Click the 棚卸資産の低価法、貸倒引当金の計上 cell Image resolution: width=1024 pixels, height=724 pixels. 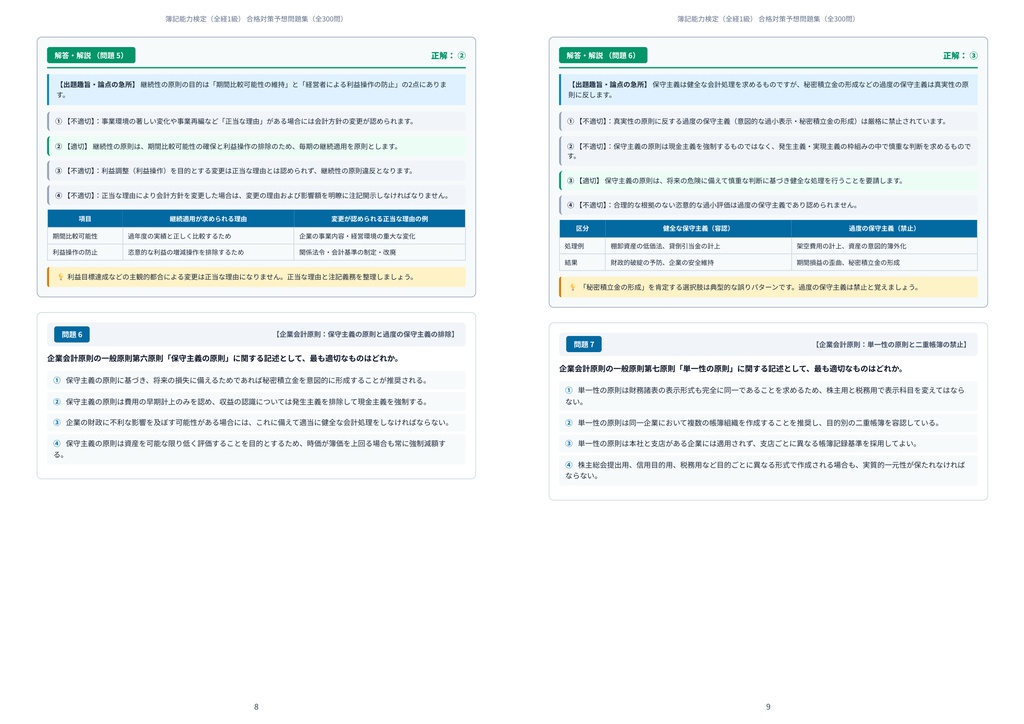coord(698,246)
